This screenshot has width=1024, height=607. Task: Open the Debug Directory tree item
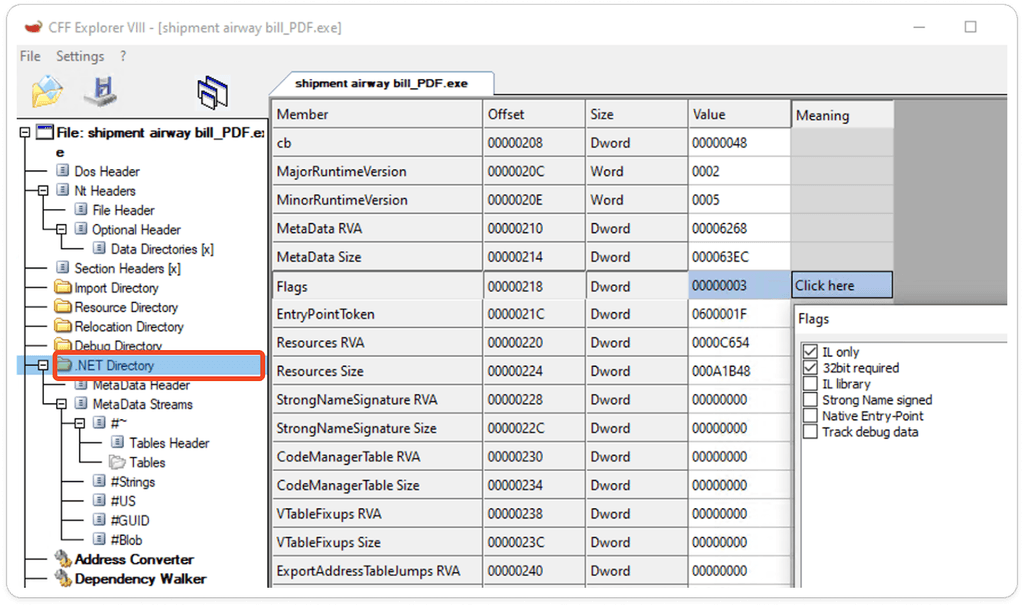click(x=118, y=346)
